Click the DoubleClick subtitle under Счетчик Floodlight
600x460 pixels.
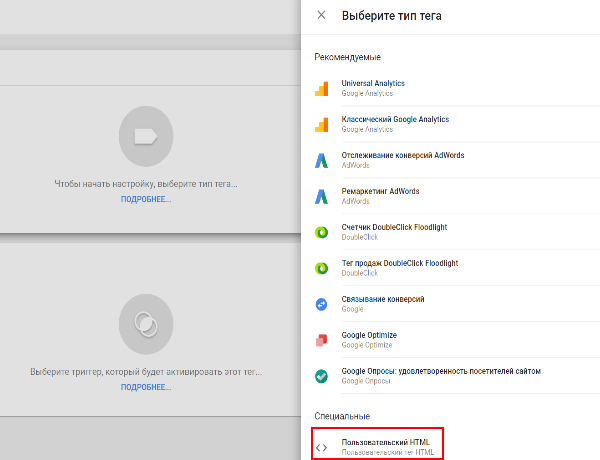click(360, 237)
